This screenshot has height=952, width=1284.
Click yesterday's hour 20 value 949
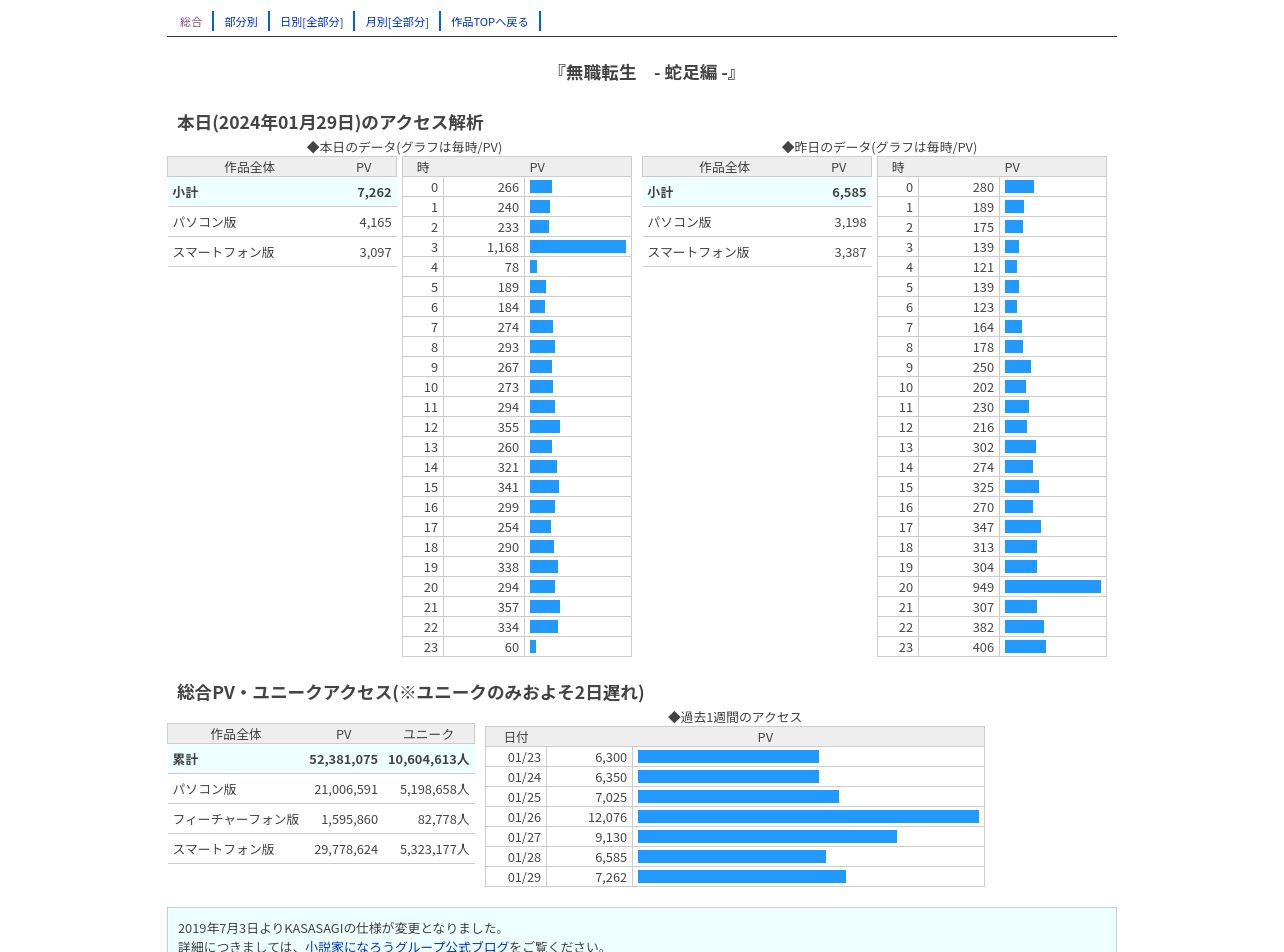983,587
